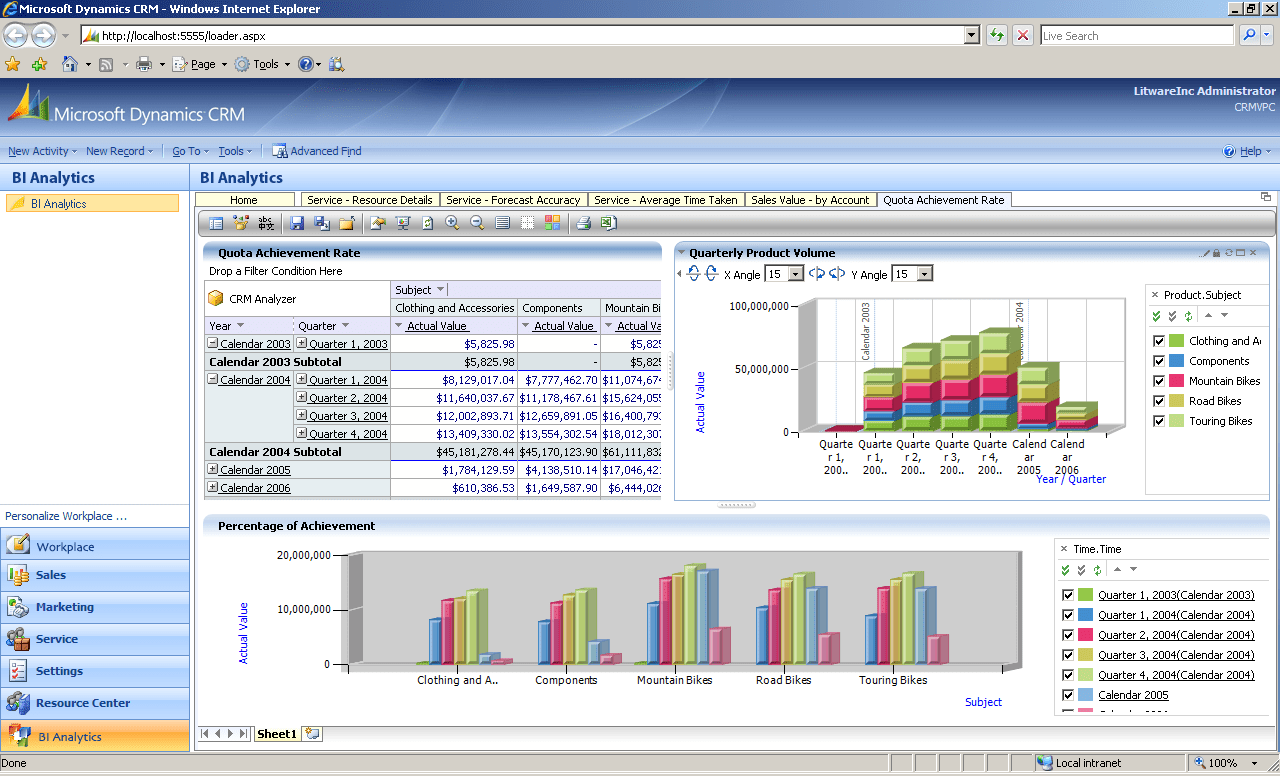The width and height of the screenshot is (1280, 776).
Task: Open the Go To menu
Action: click(188, 151)
